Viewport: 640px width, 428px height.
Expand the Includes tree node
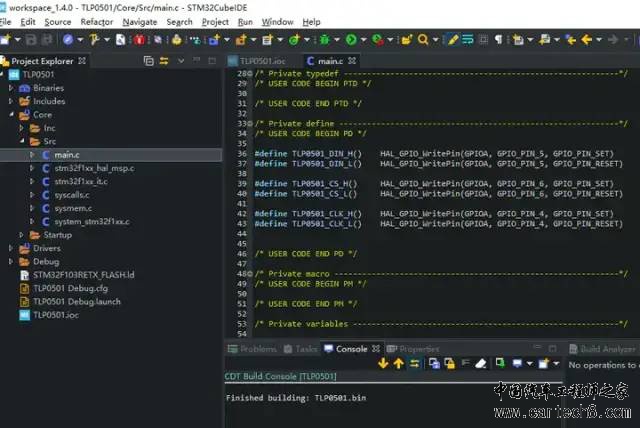point(11,101)
